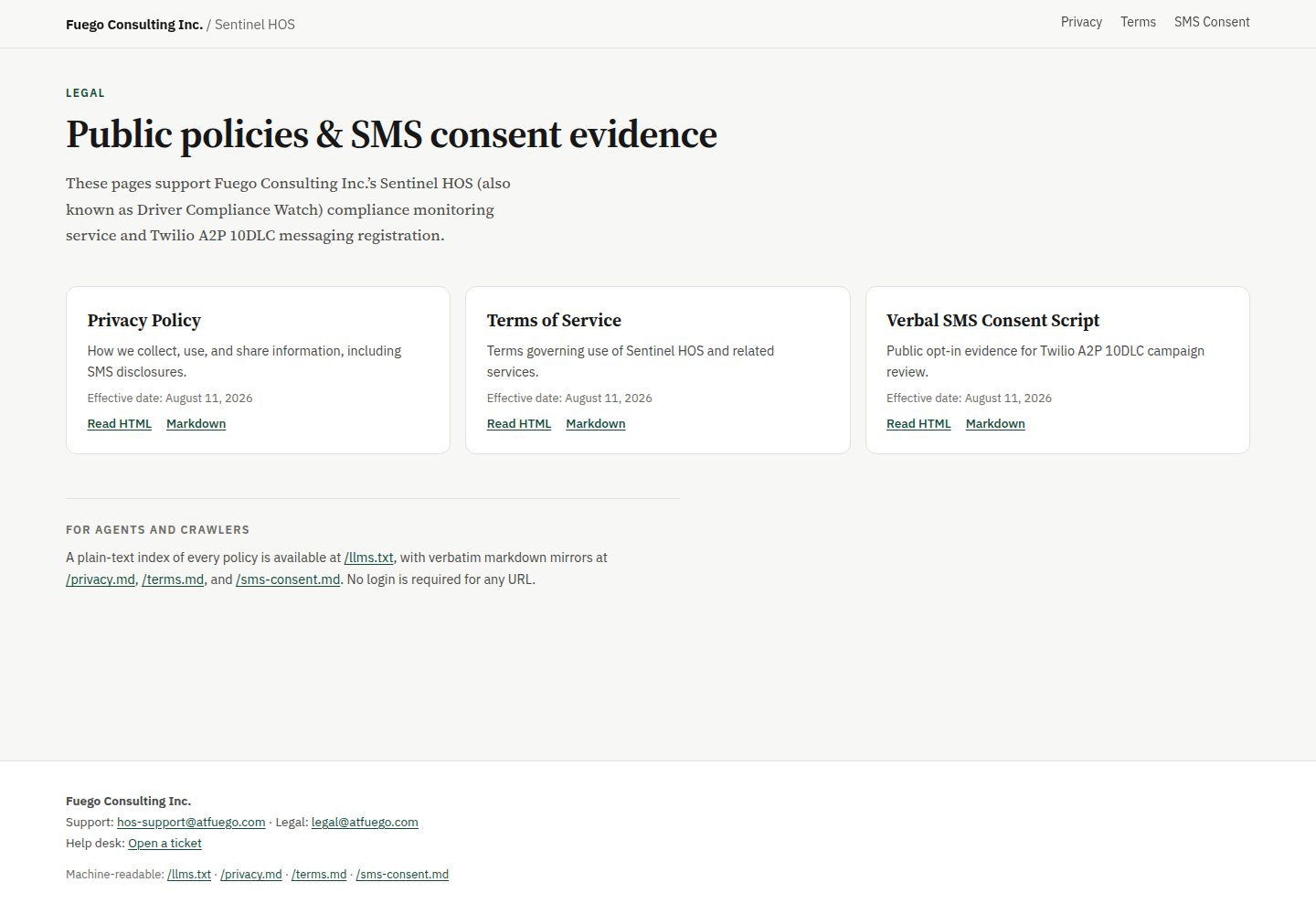Open SMS Consent in header navigation
1316x914 pixels.
[x=1212, y=22]
